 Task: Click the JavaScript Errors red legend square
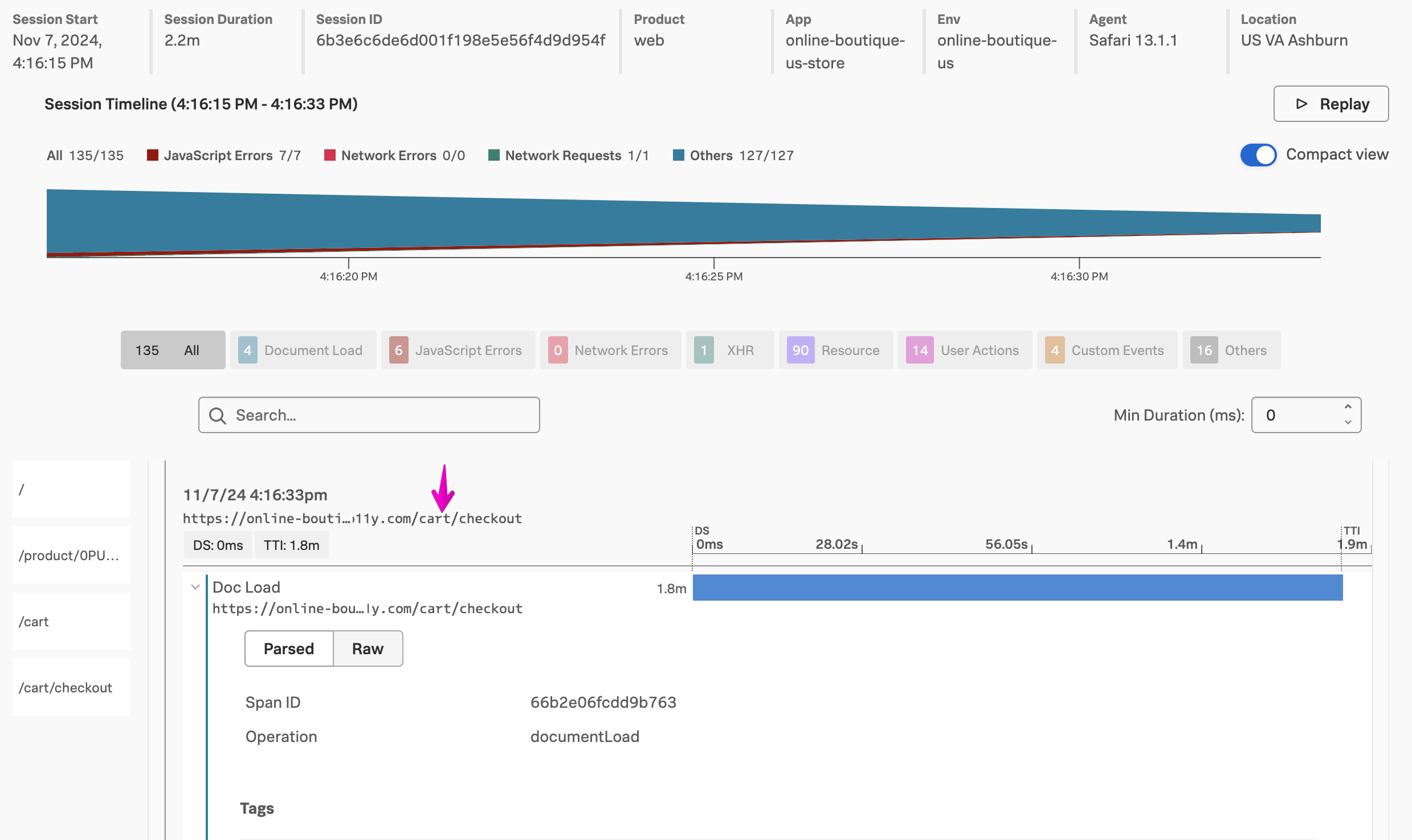click(152, 155)
